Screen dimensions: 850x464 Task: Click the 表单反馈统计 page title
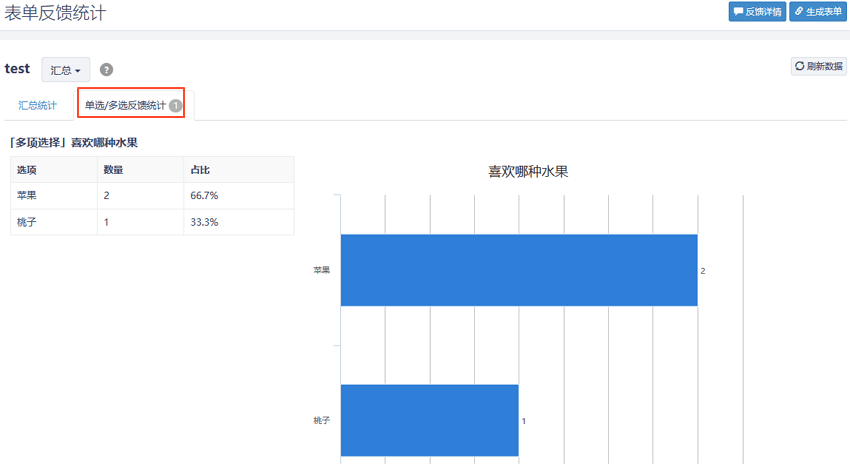click(55, 13)
